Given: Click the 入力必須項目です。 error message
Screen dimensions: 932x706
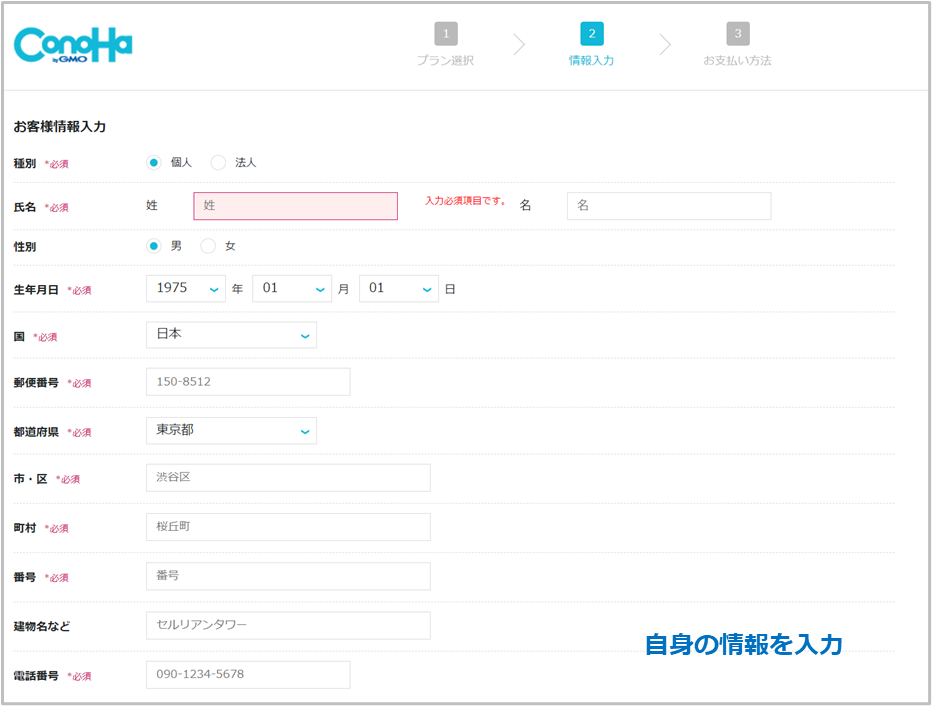Looking at the screenshot, I should [465, 201].
